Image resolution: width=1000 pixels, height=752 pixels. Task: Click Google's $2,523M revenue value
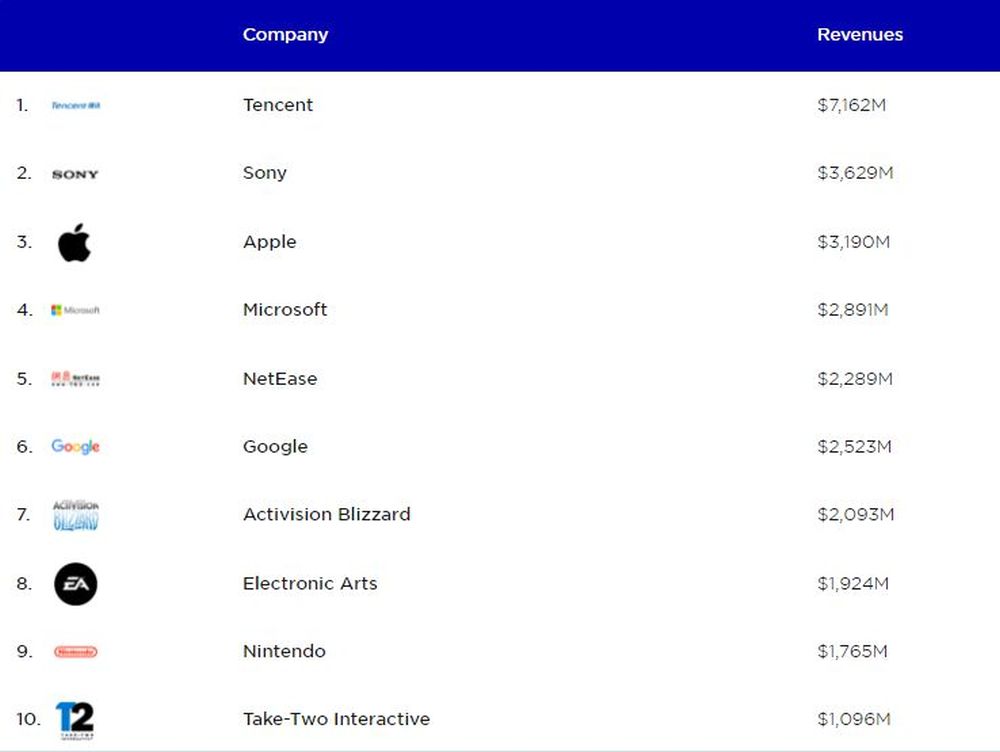[854, 446]
